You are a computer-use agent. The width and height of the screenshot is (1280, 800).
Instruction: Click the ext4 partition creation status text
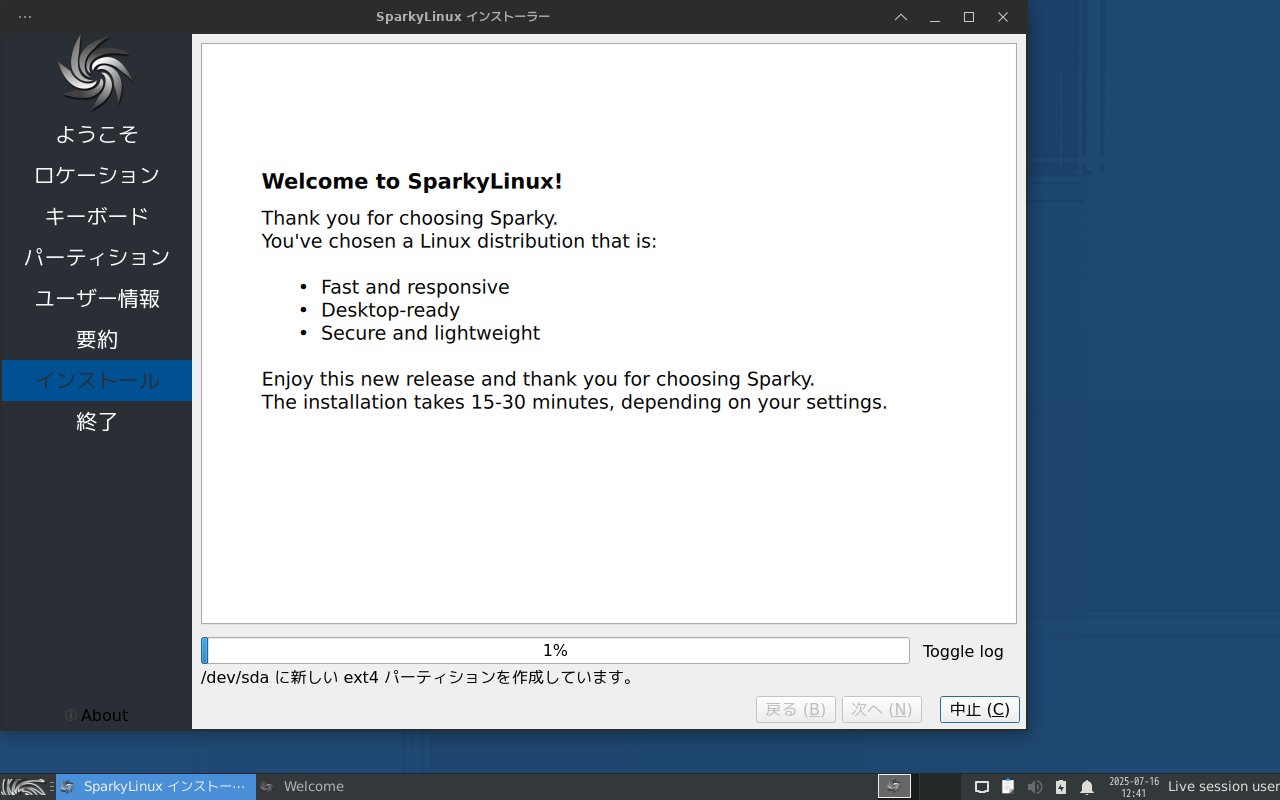point(418,677)
